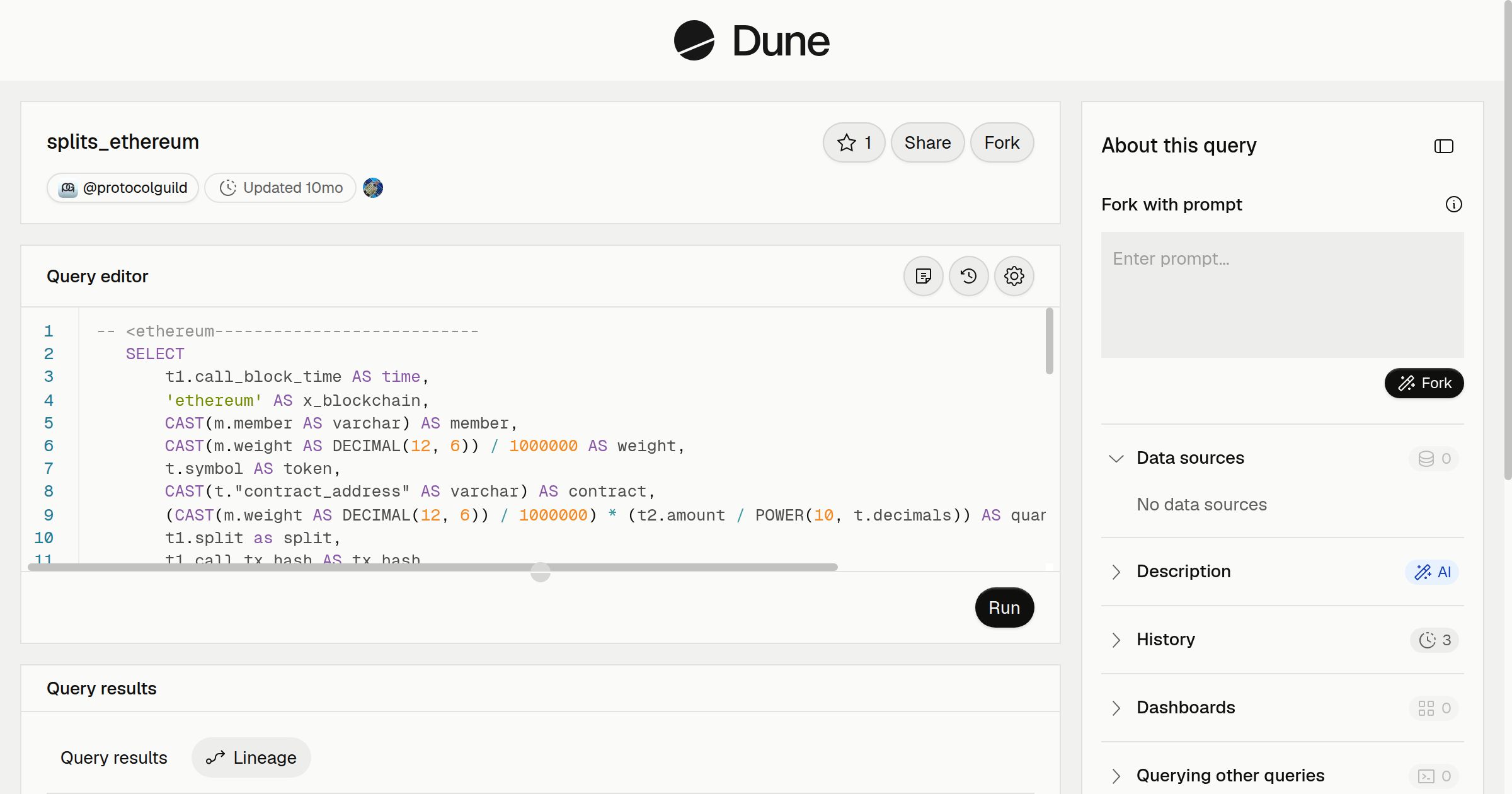Collapse the Data sources section
Screen dimensions: 1512x794
coord(1116,458)
